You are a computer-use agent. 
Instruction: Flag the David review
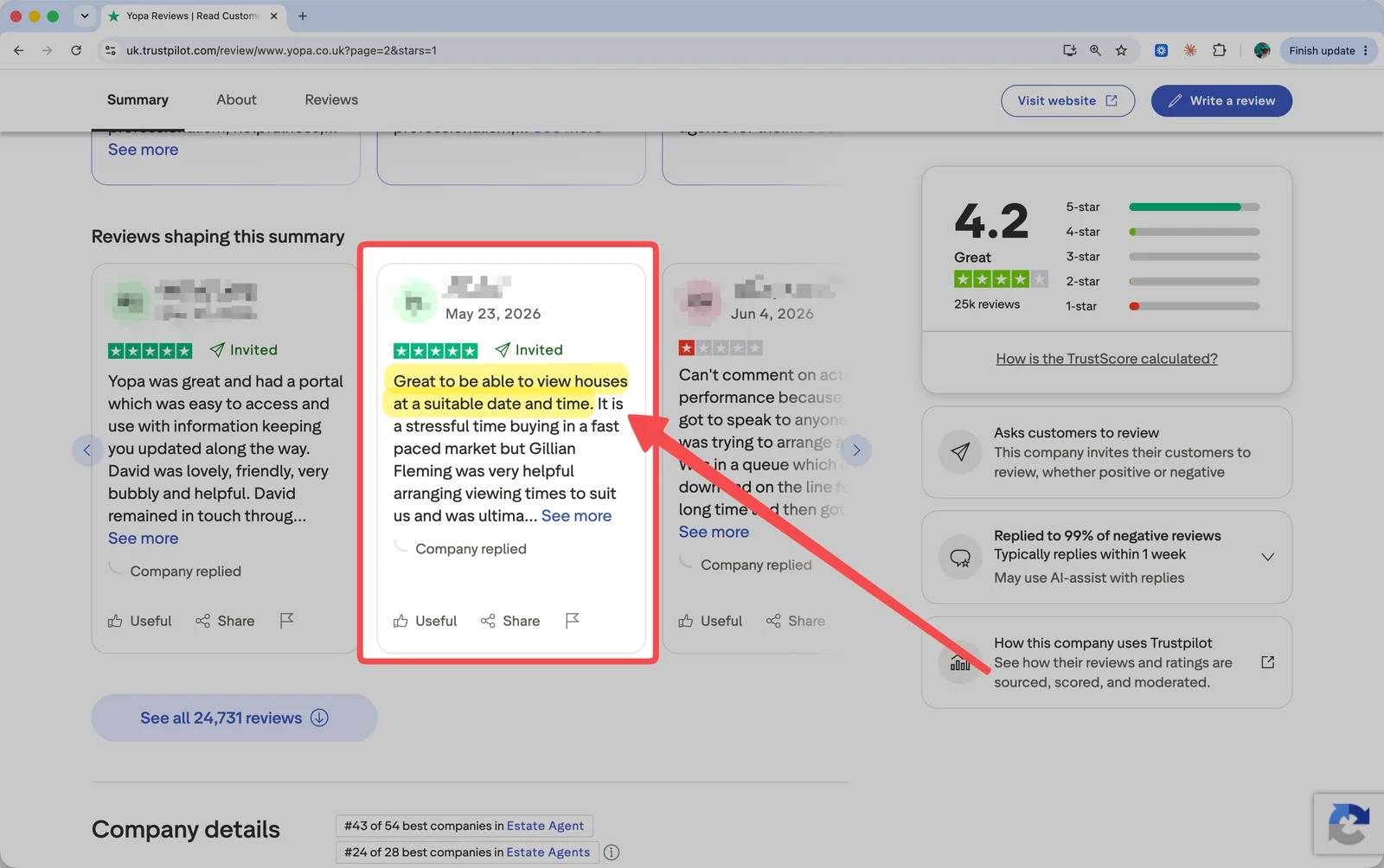click(x=287, y=621)
